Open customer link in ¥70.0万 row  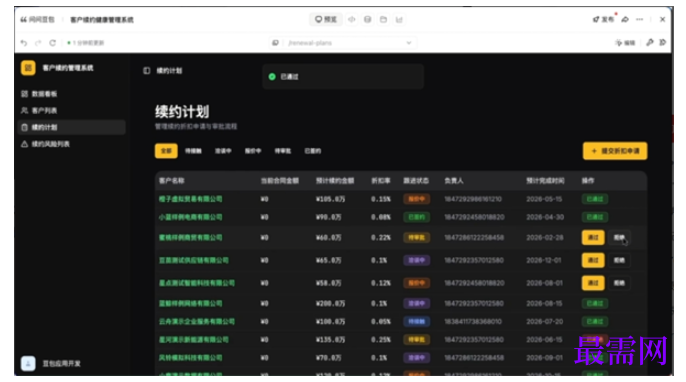(x=190, y=358)
